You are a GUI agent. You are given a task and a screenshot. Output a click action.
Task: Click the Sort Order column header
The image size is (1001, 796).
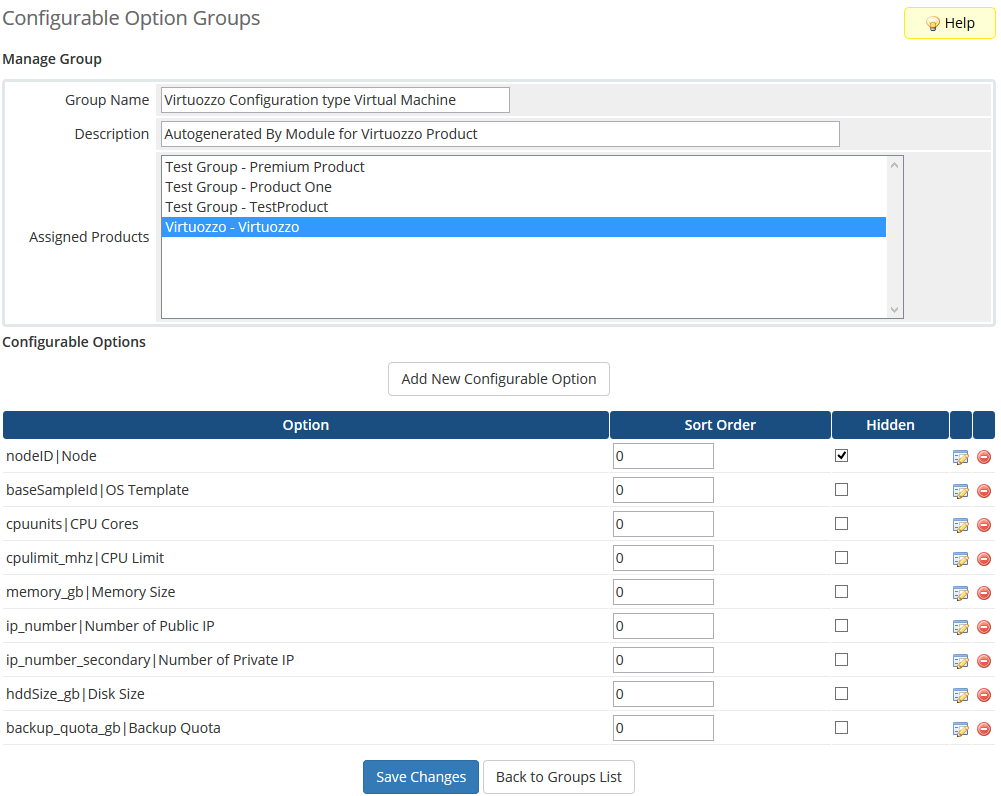click(x=720, y=425)
